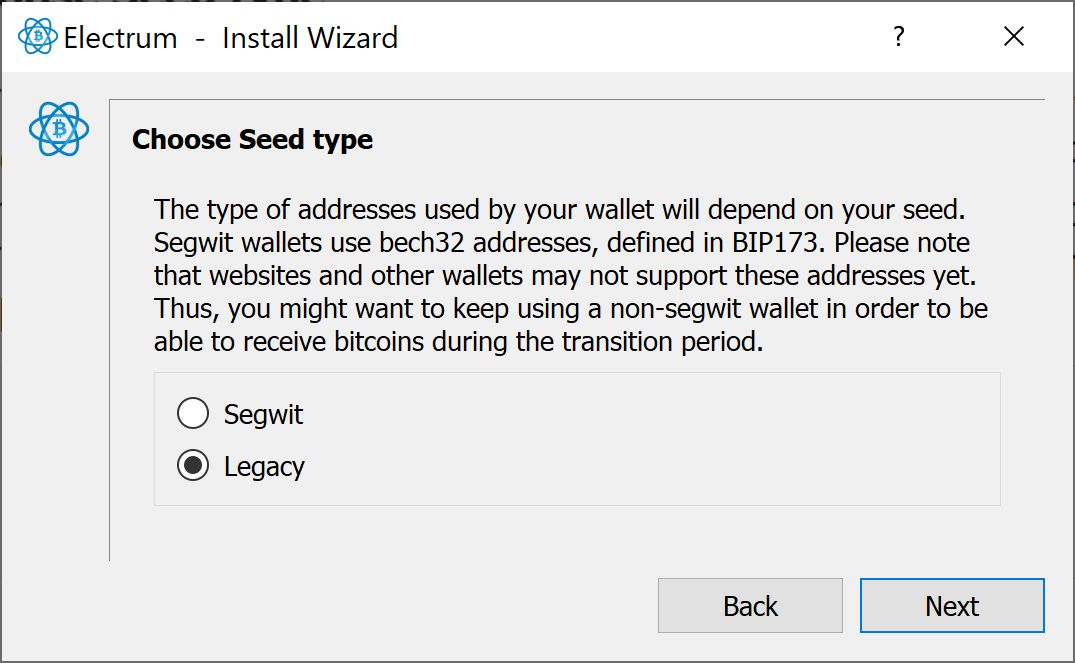Proceed by pressing the Next button
The height and width of the screenshot is (663, 1075).
951,606
